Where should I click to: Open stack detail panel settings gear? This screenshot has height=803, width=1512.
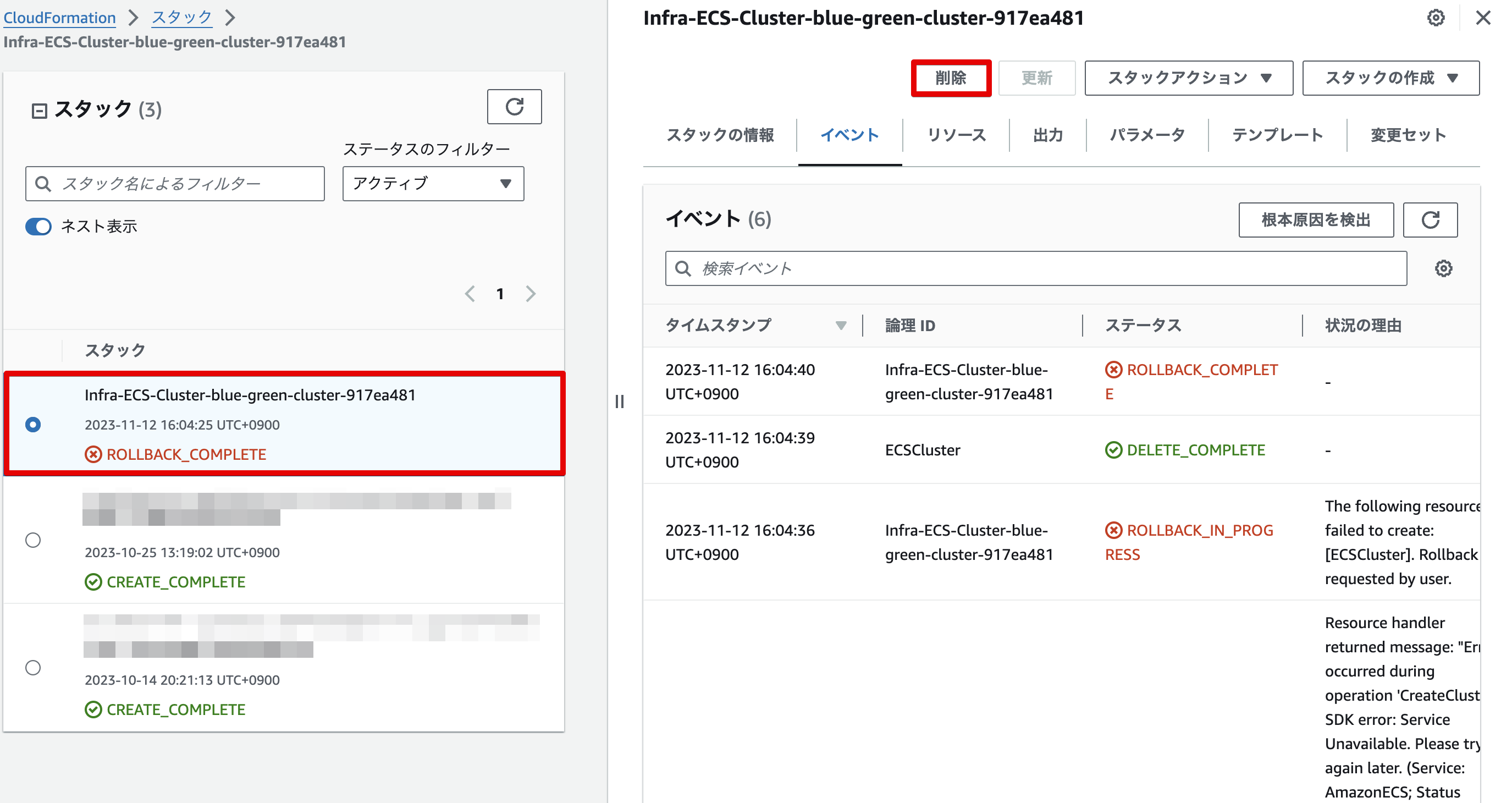pyautogui.click(x=1436, y=18)
